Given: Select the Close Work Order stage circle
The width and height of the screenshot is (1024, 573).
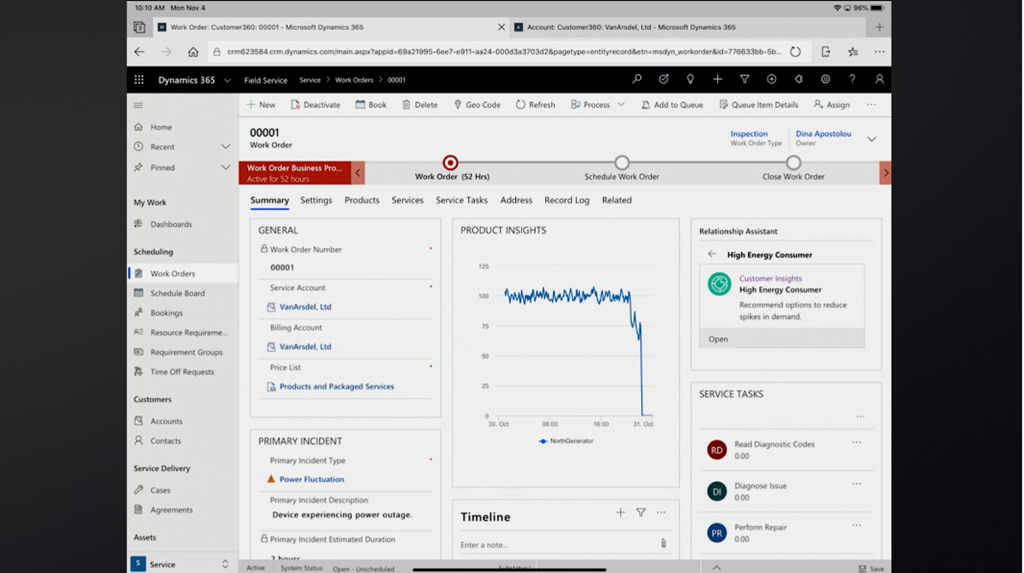Looking at the screenshot, I should (793, 163).
